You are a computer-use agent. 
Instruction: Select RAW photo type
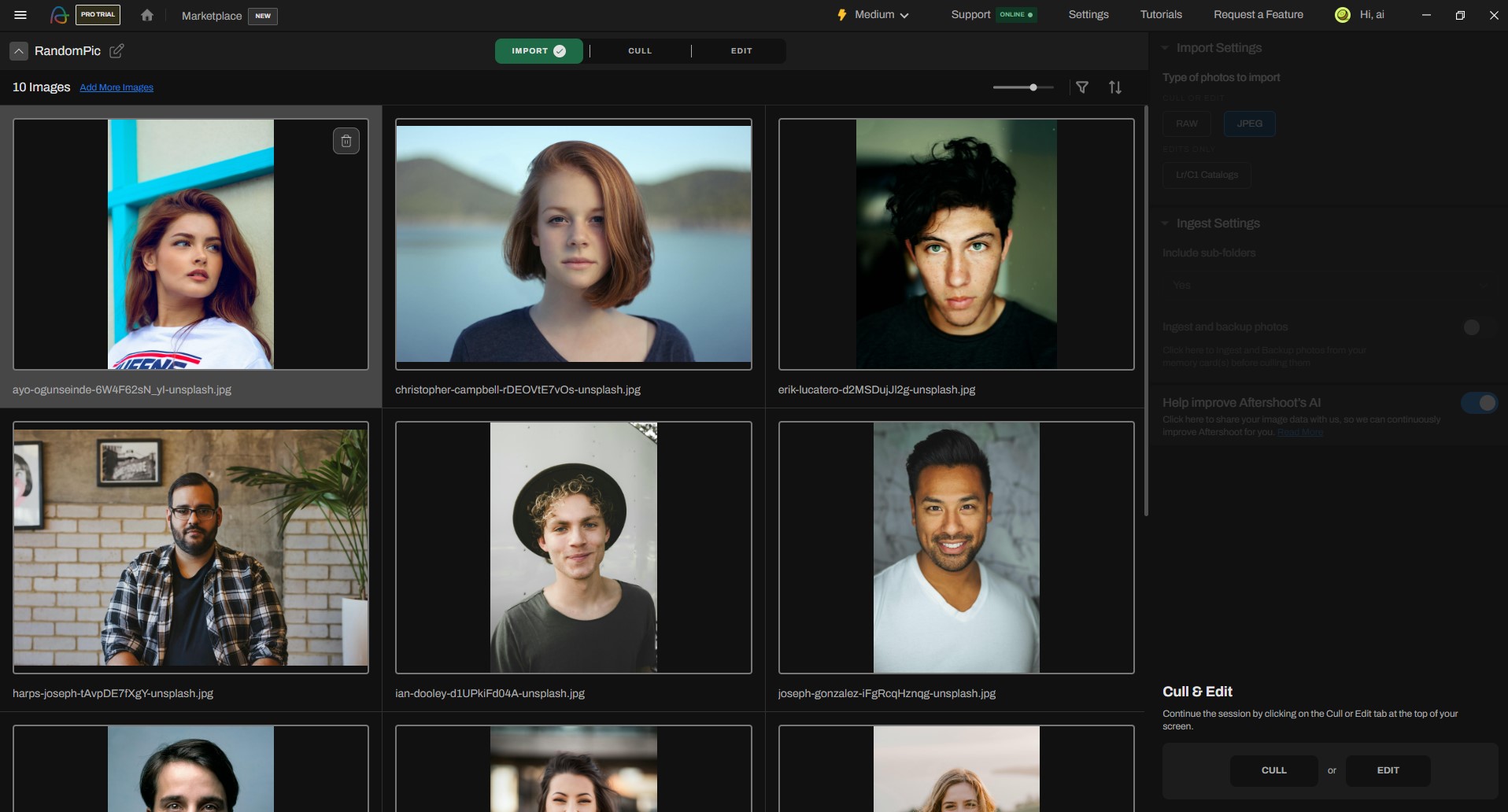coord(1187,124)
